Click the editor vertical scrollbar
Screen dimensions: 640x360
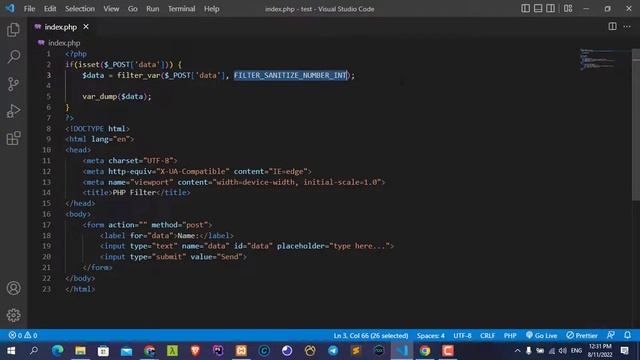coord(636,124)
